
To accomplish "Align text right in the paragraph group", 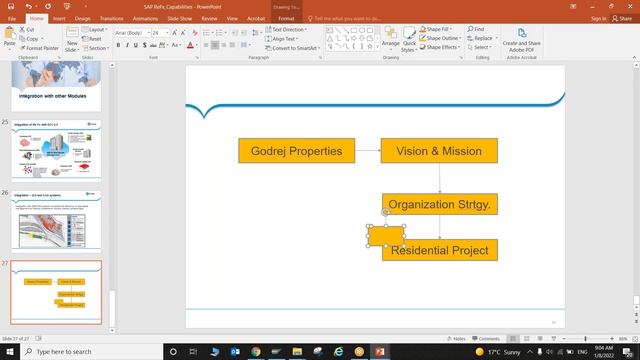I will point(224,45).
